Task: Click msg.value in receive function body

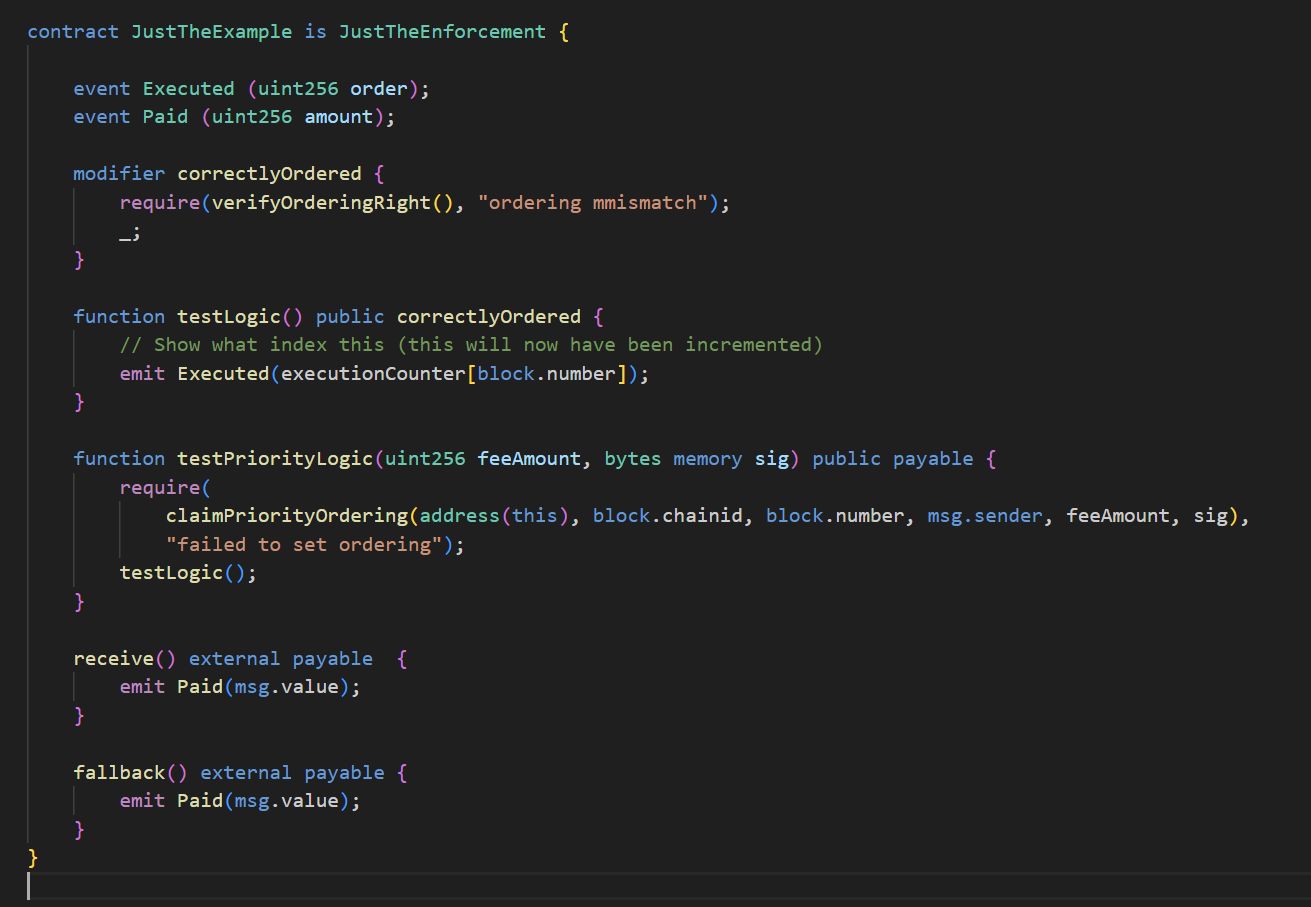Action: click(x=287, y=688)
